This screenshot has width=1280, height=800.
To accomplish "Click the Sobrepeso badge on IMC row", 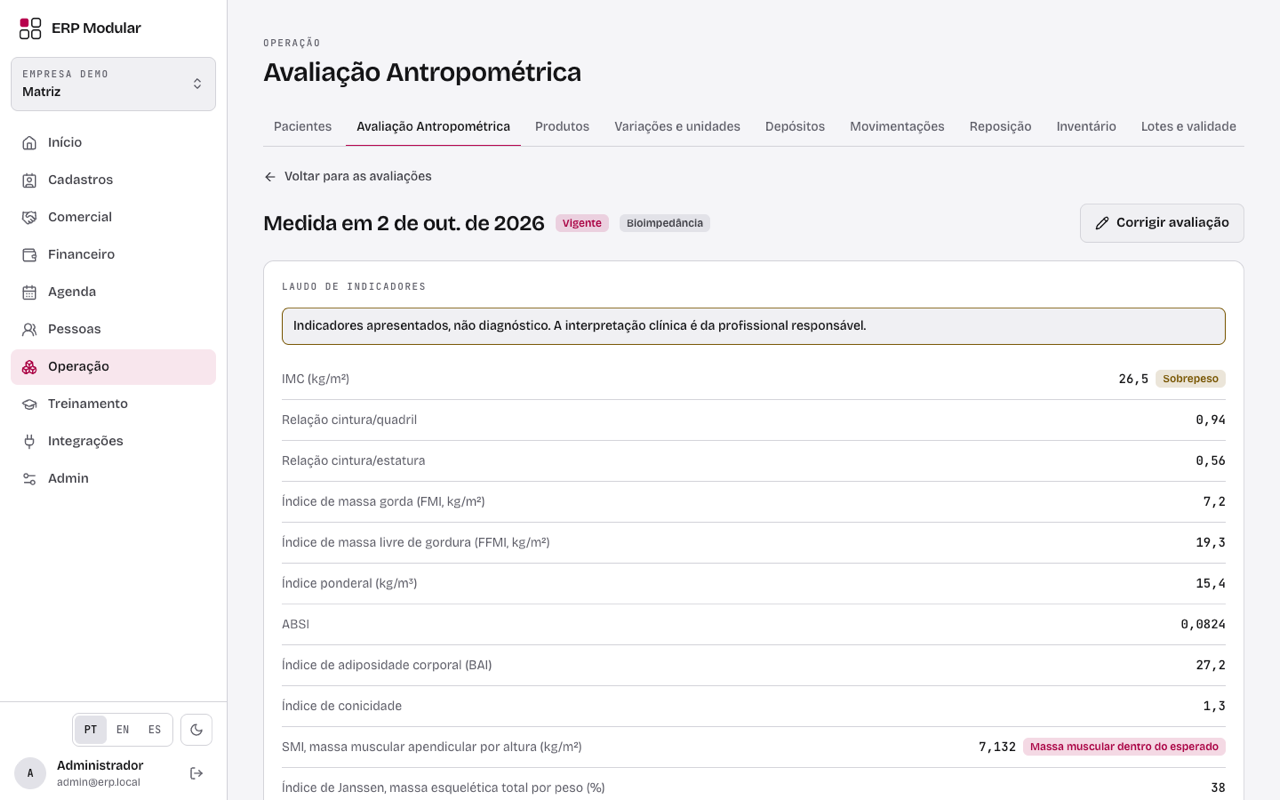I will click(x=1190, y=379).
